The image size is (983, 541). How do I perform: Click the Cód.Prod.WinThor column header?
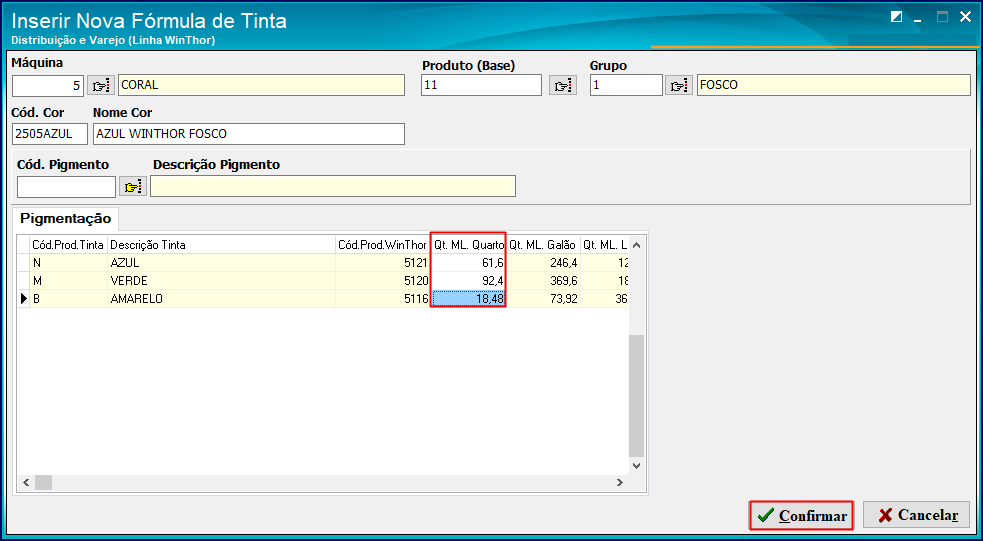point(382,245)
